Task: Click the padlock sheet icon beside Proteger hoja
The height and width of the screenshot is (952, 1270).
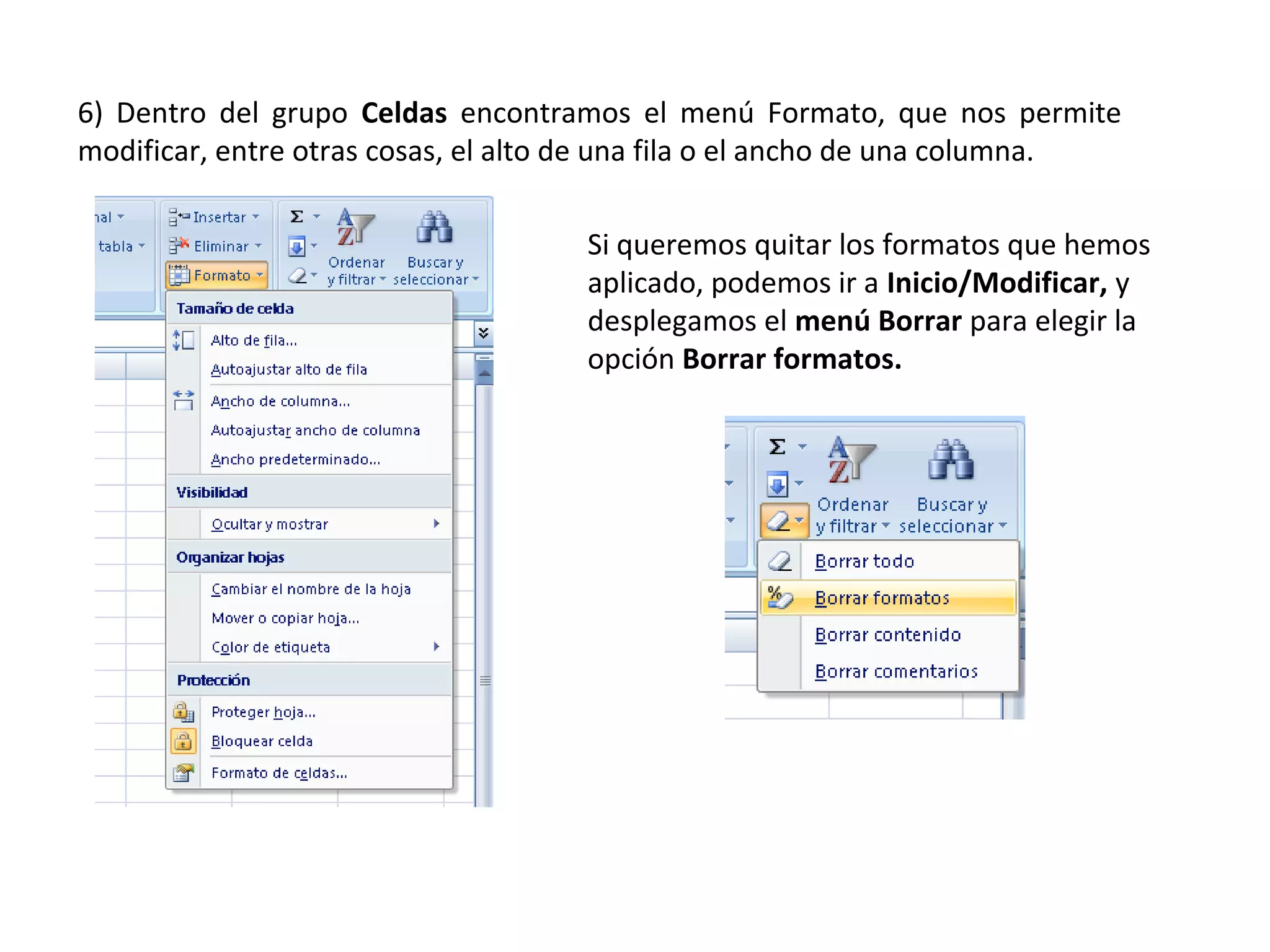Action: 184,712
